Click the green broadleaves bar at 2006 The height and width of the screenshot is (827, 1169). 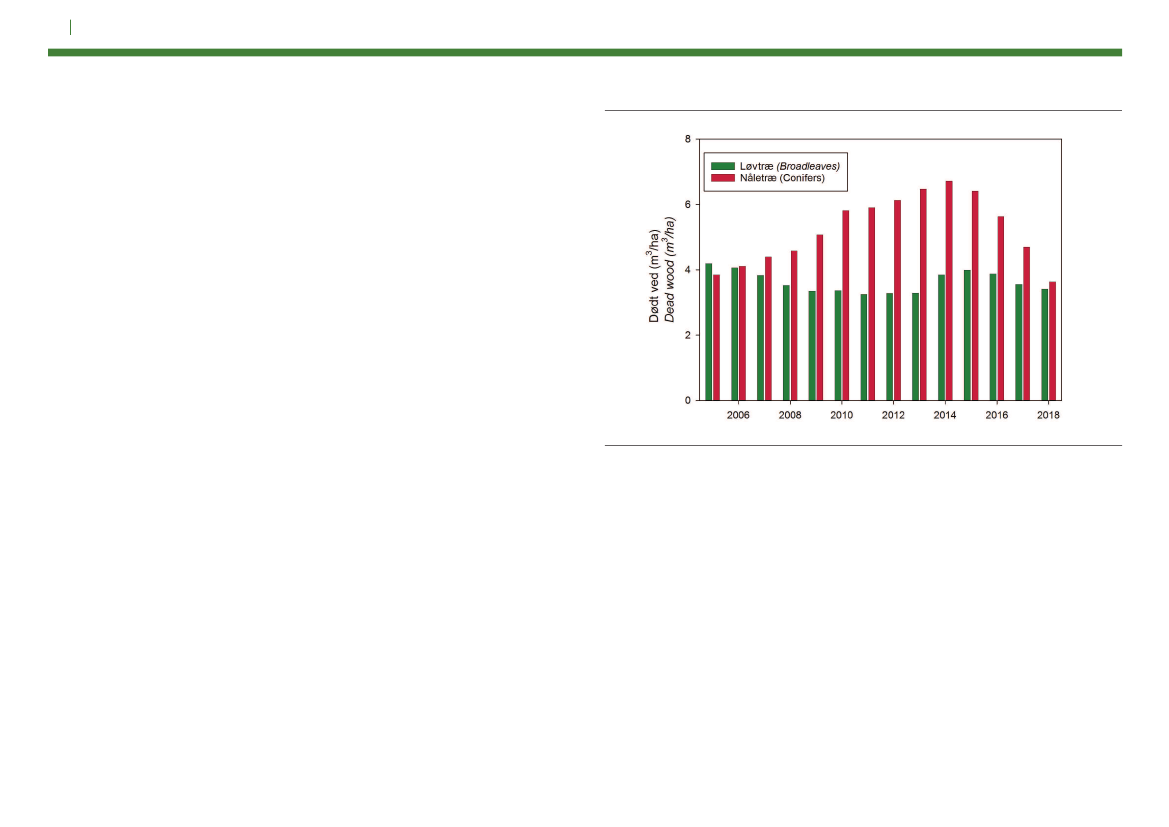(x=734, y=334)
